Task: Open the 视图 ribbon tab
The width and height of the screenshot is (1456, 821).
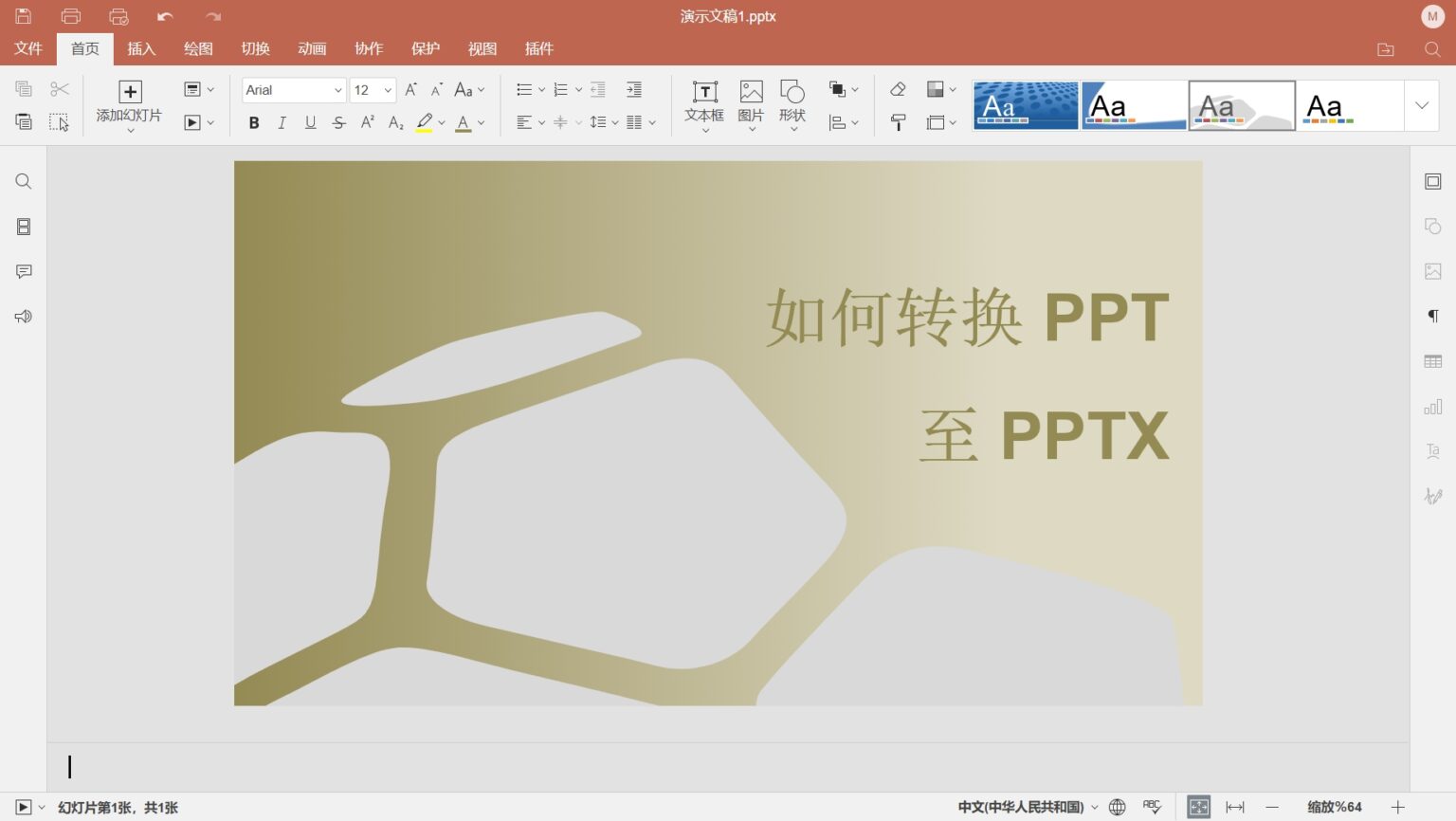Action: [482, 48]
